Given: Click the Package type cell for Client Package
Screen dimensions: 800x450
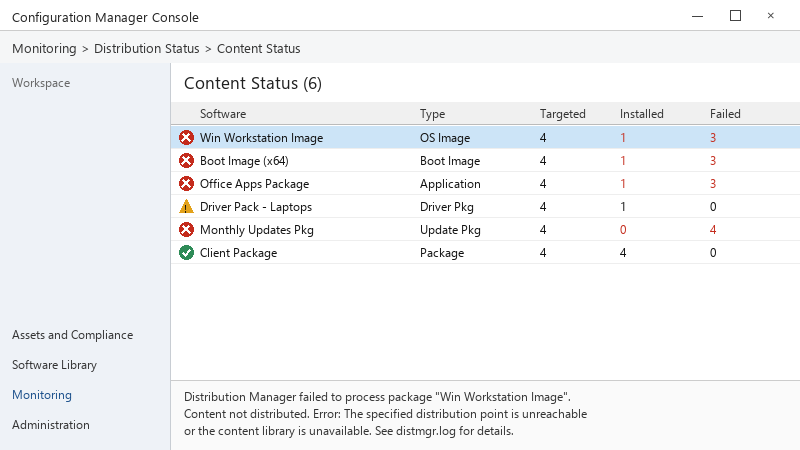Looking at the screenshot, I should [442, 253].
